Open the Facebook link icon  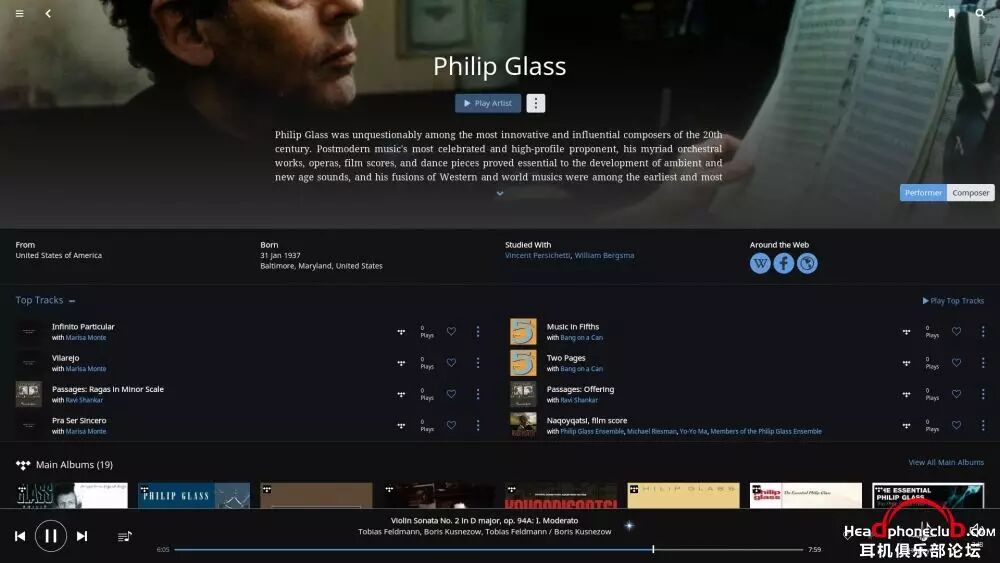click(x=784, y=263)
